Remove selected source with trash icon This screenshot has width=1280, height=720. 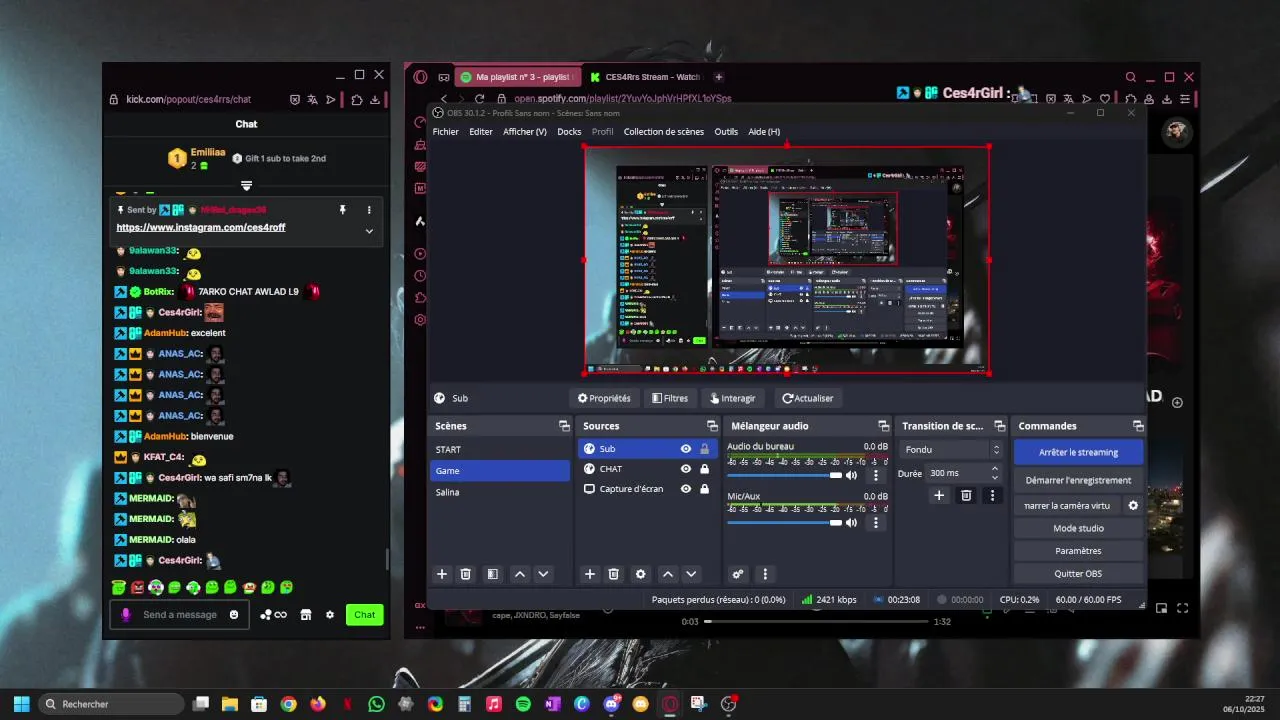pyautogui.click(x=614, y=574)
